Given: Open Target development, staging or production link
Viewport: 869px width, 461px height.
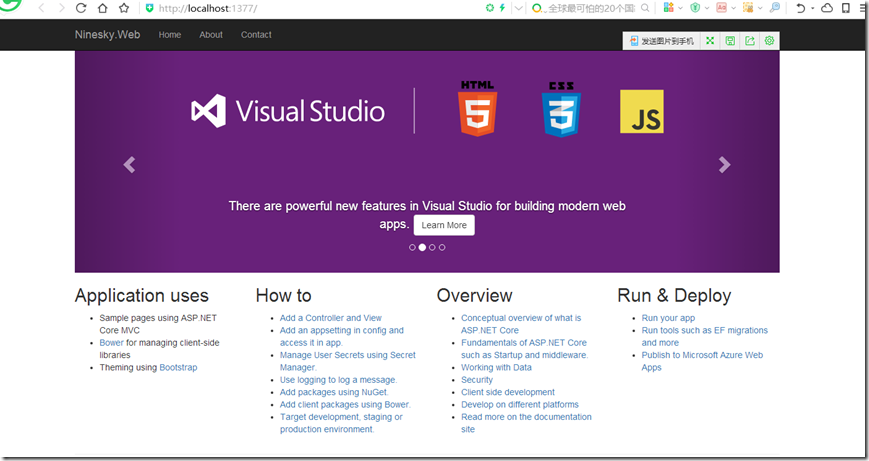Looking at the screenshot, I should click(x=341, y=423).
